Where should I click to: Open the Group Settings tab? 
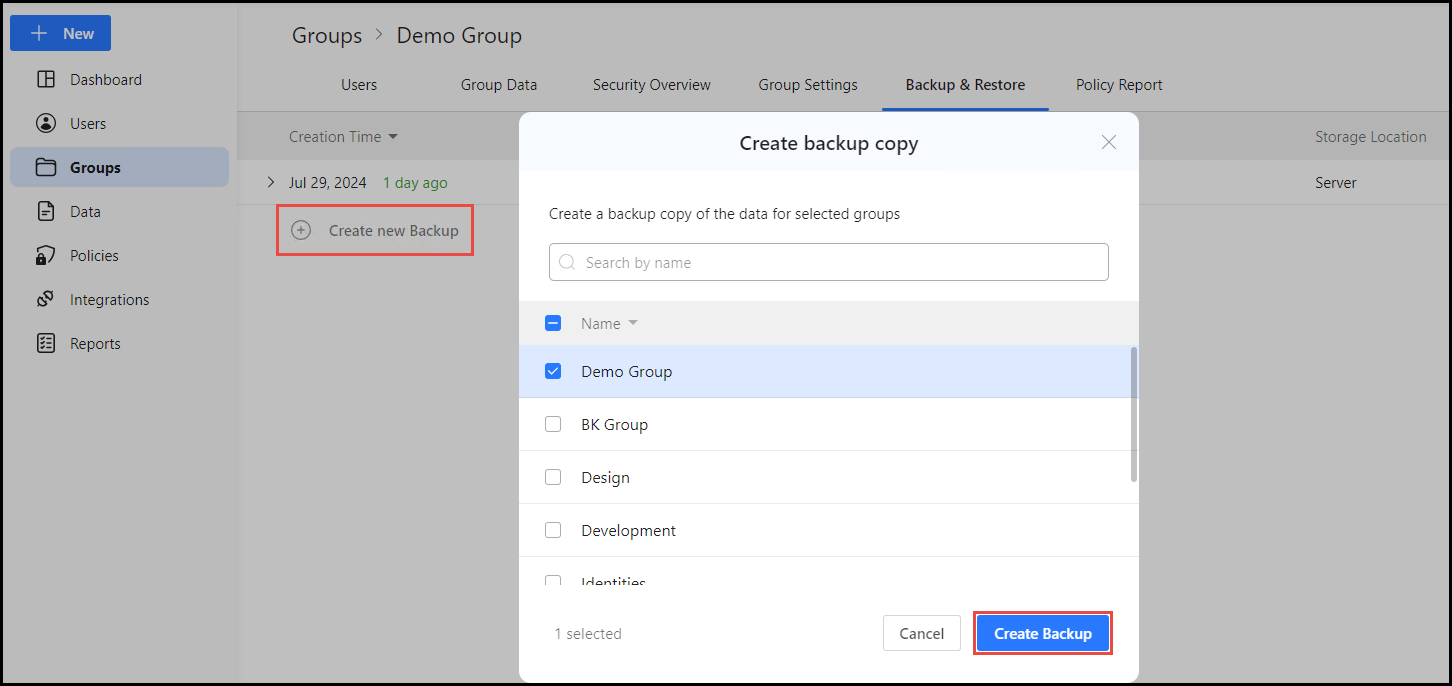[807, 85]
